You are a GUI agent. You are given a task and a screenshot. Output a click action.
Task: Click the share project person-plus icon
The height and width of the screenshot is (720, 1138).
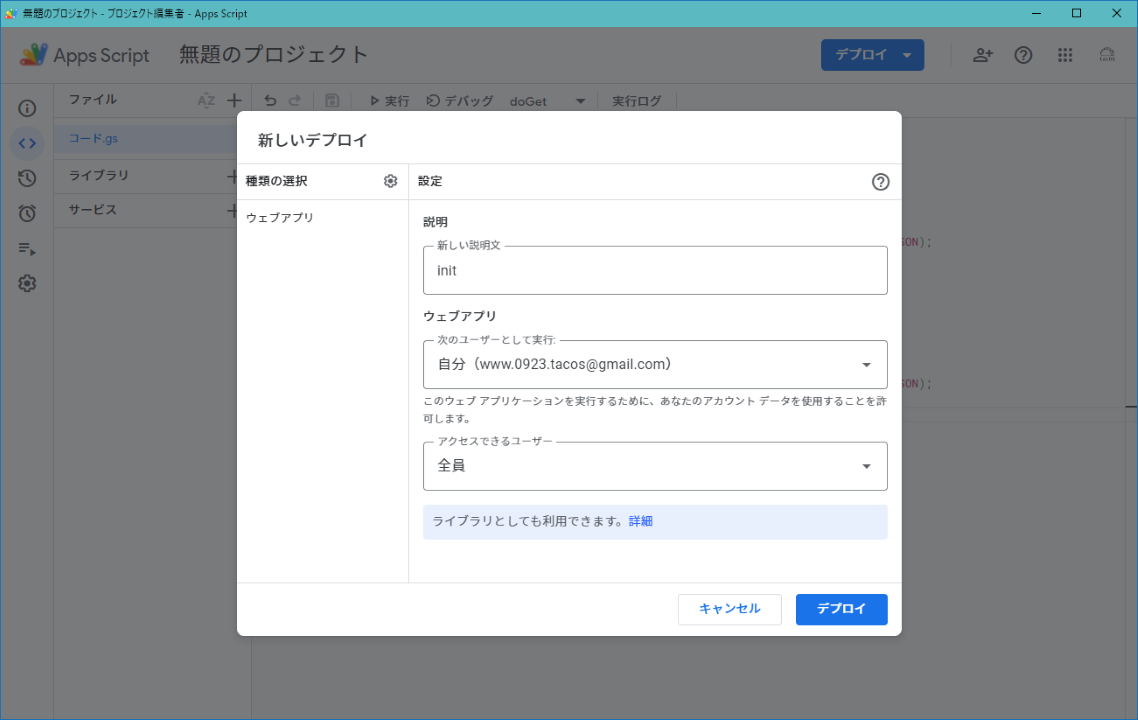983,55
